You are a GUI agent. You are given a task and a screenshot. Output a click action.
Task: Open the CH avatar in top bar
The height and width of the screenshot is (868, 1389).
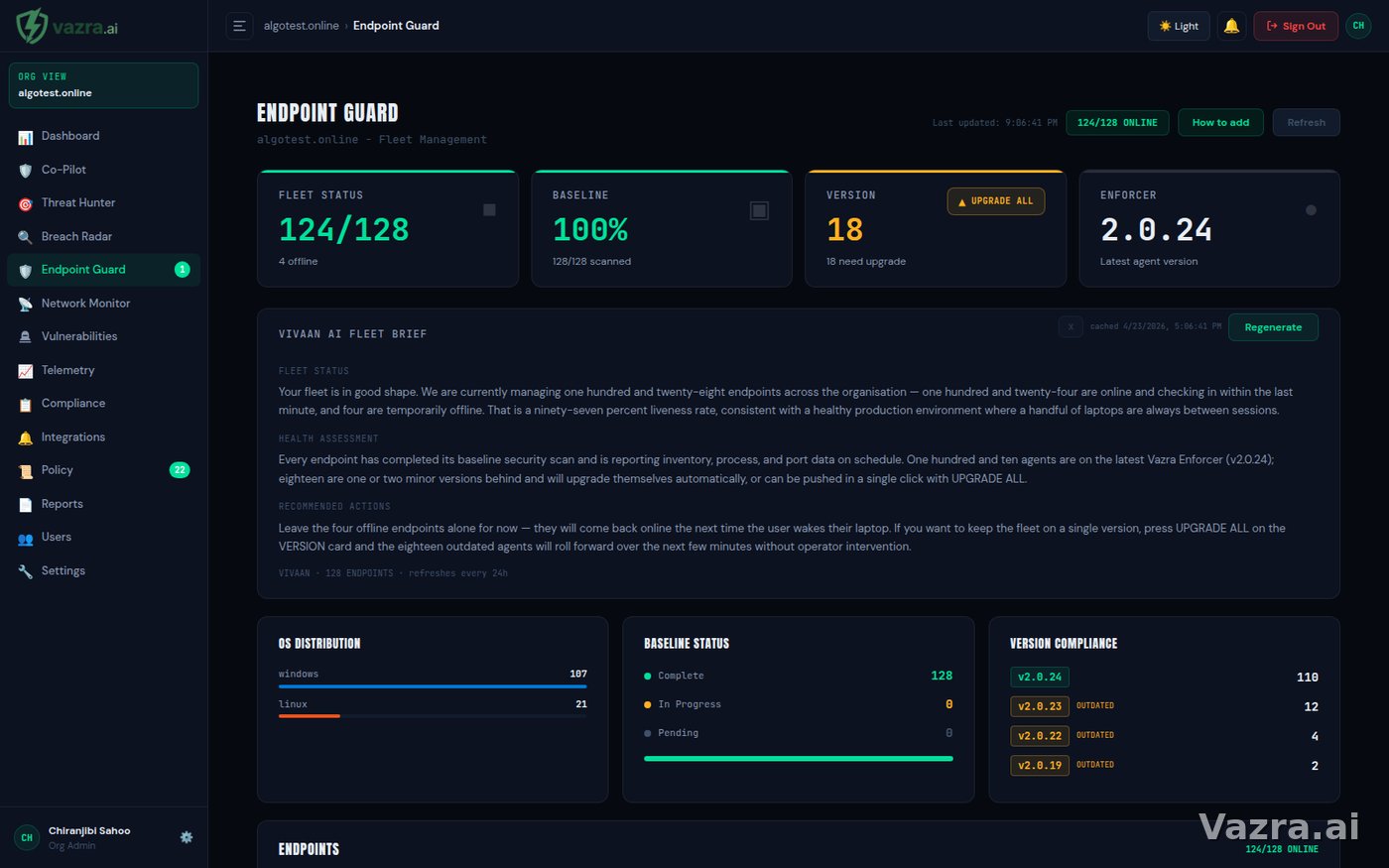1358,26
